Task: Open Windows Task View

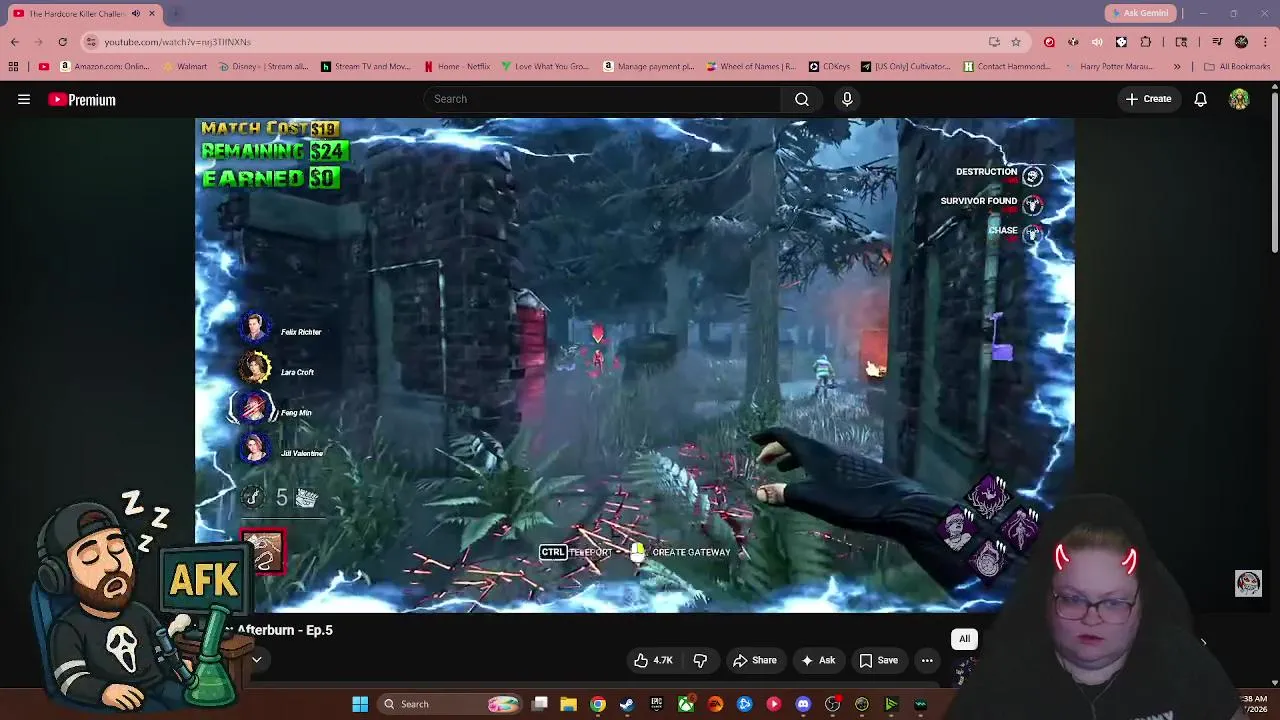Action: tap(539, 704)
